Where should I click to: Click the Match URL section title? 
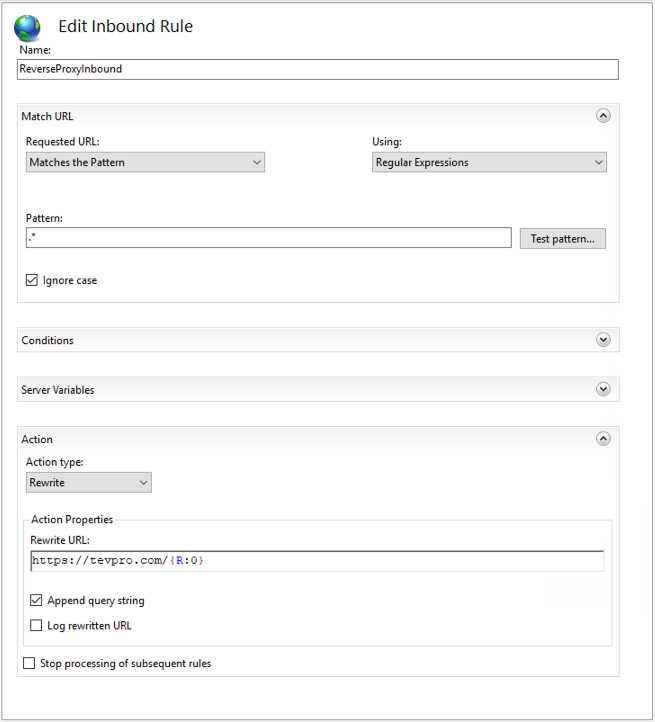tap(47, 116)
